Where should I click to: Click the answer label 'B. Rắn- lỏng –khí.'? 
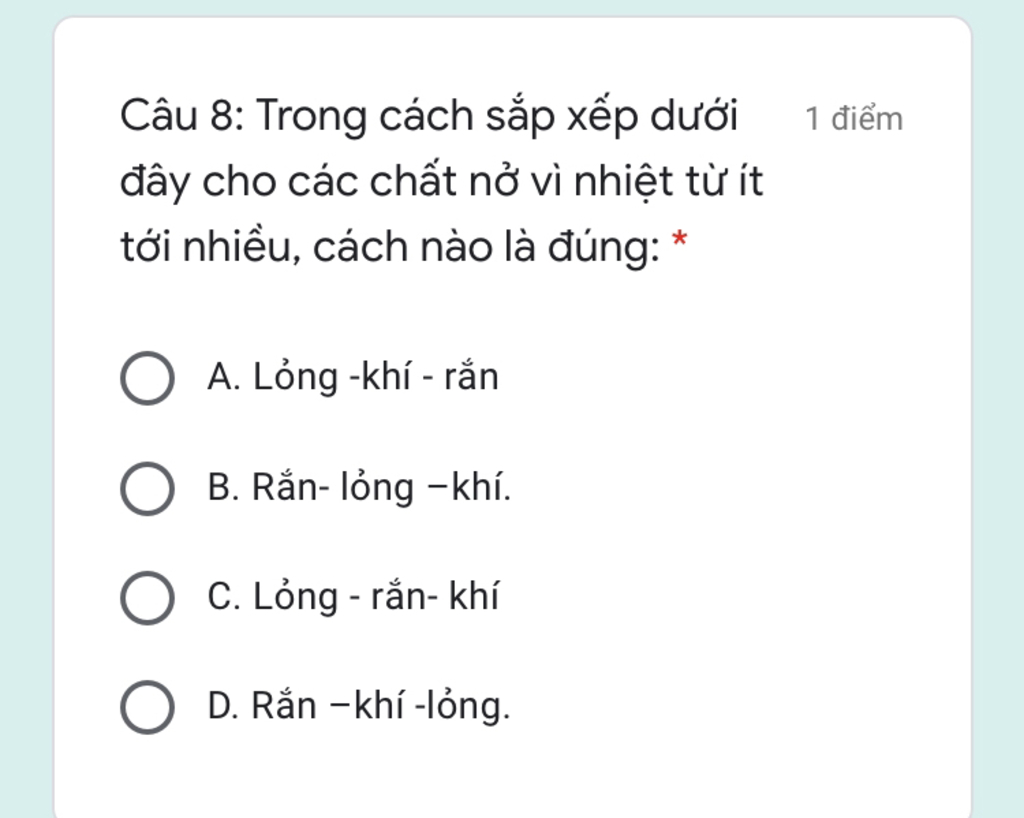pos(359,488)
